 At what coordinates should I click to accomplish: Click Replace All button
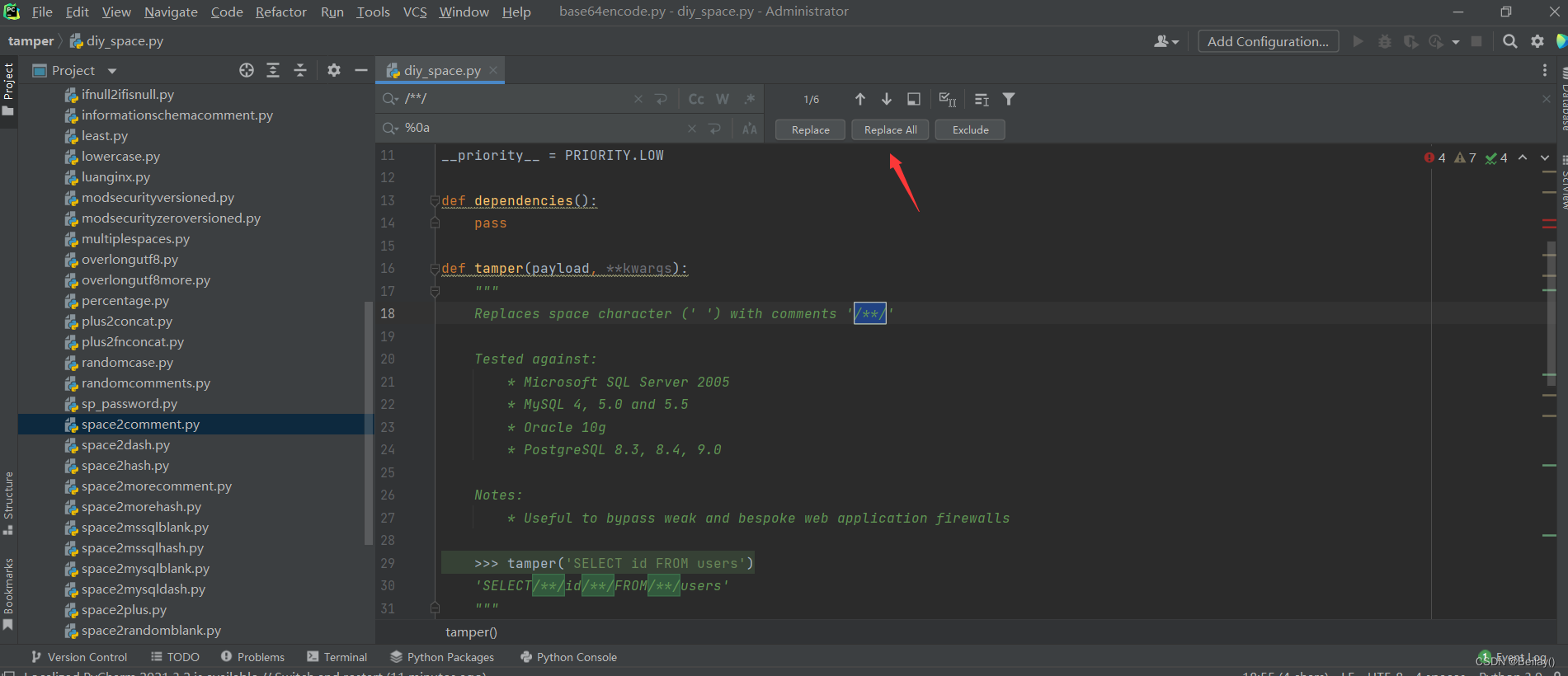click(890, 129)
